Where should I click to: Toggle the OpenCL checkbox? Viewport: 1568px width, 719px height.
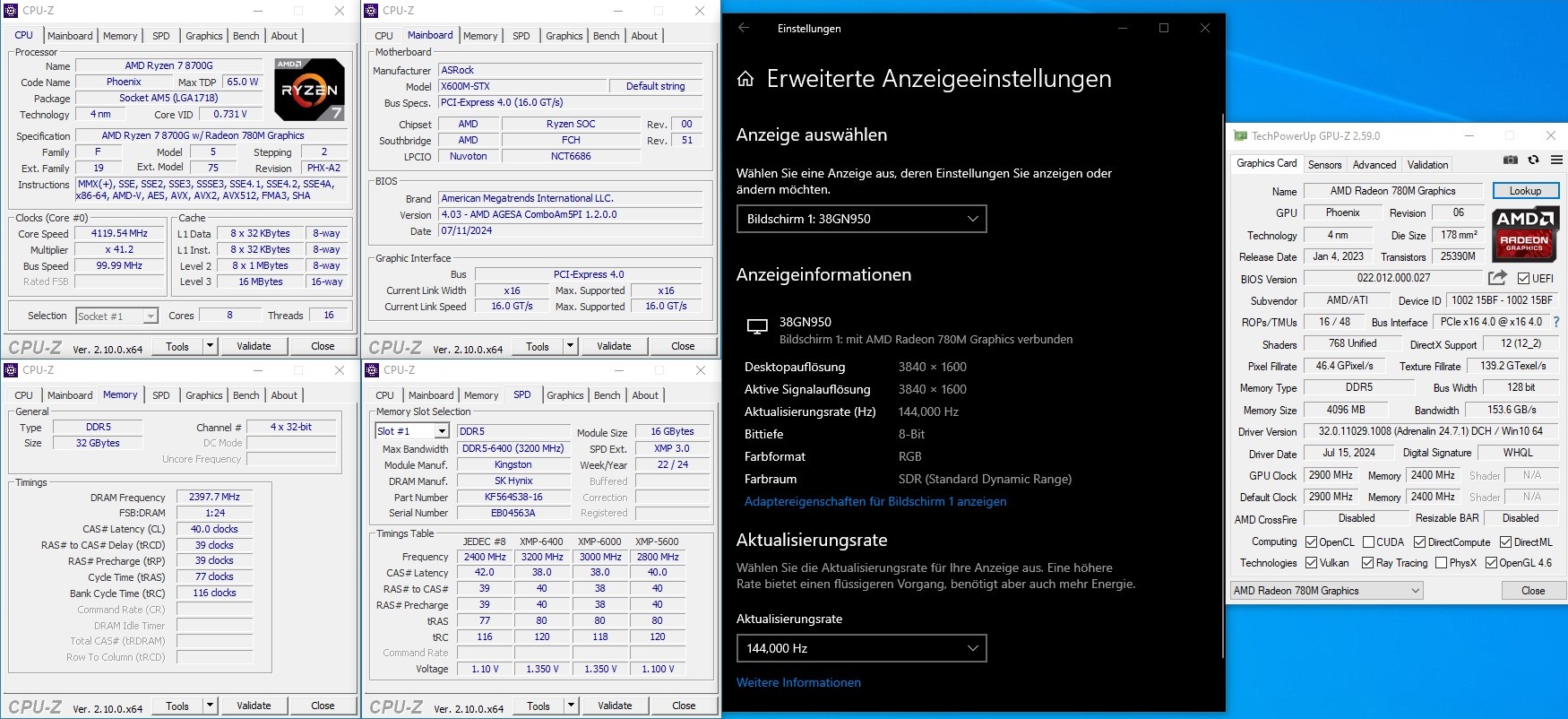pos(1312,542)
